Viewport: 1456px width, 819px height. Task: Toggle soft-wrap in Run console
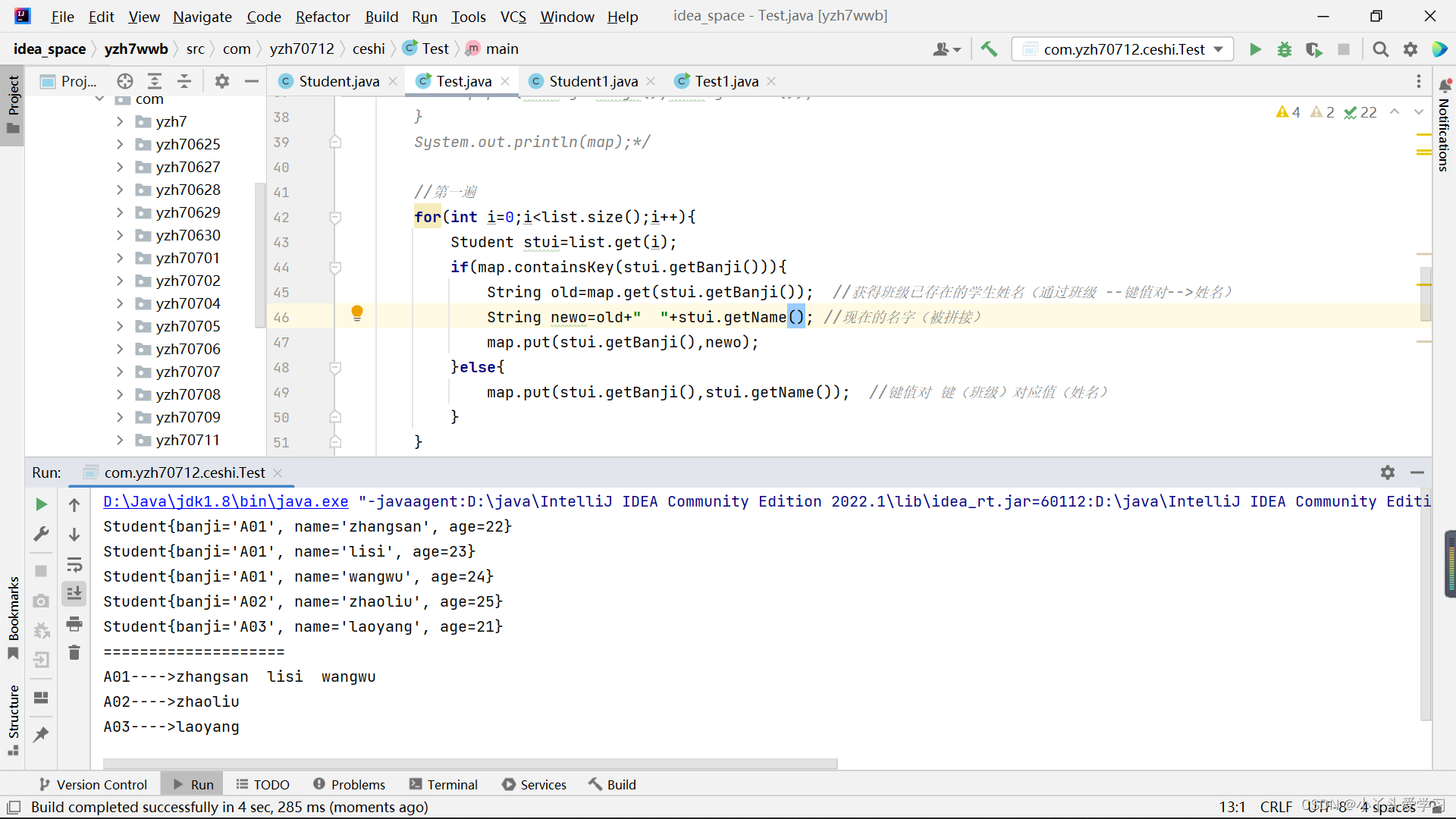[74, 565]
